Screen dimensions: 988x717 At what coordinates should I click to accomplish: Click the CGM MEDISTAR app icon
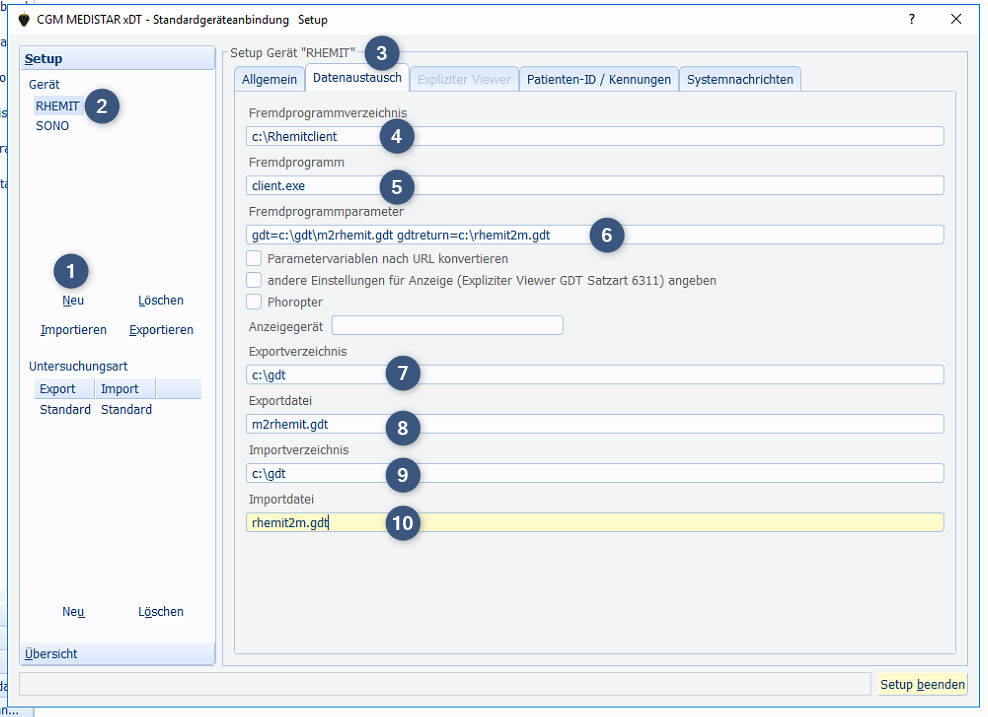click(24, 20)
